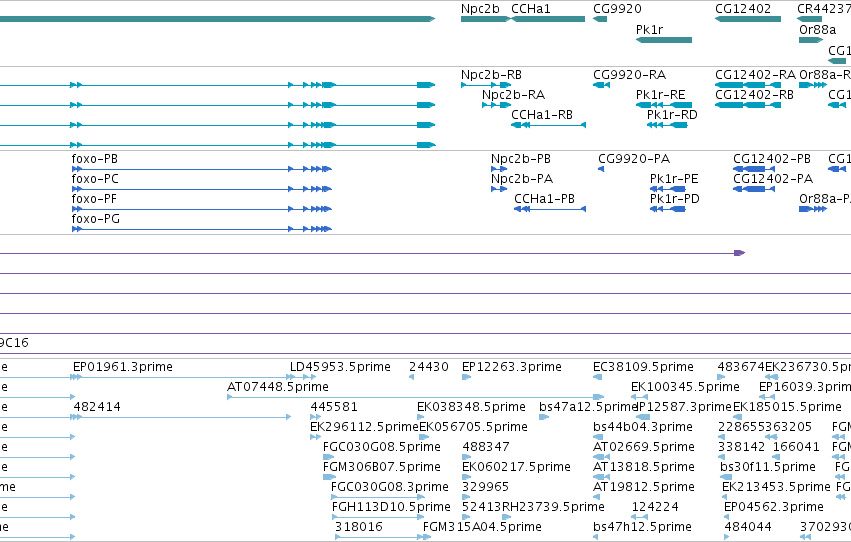Open the EP04562.3prime EST label

pyautogui.click(x=774, y=507)
